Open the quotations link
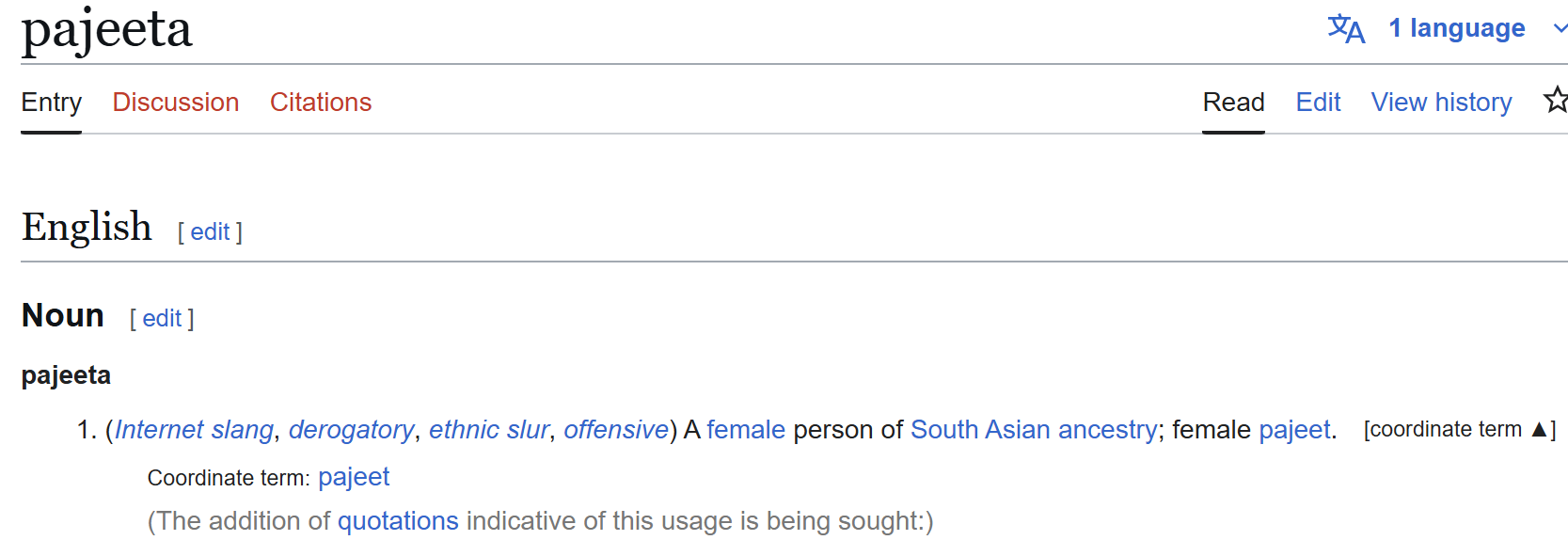Image resolution: width=1568 pixels, height=556 pixels. [398, 521]
